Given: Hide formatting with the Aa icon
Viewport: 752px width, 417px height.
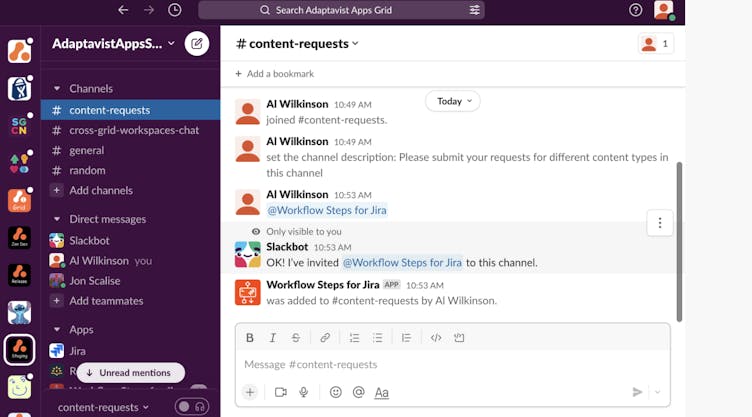Looking at the screenshot, I should (381, 393).
